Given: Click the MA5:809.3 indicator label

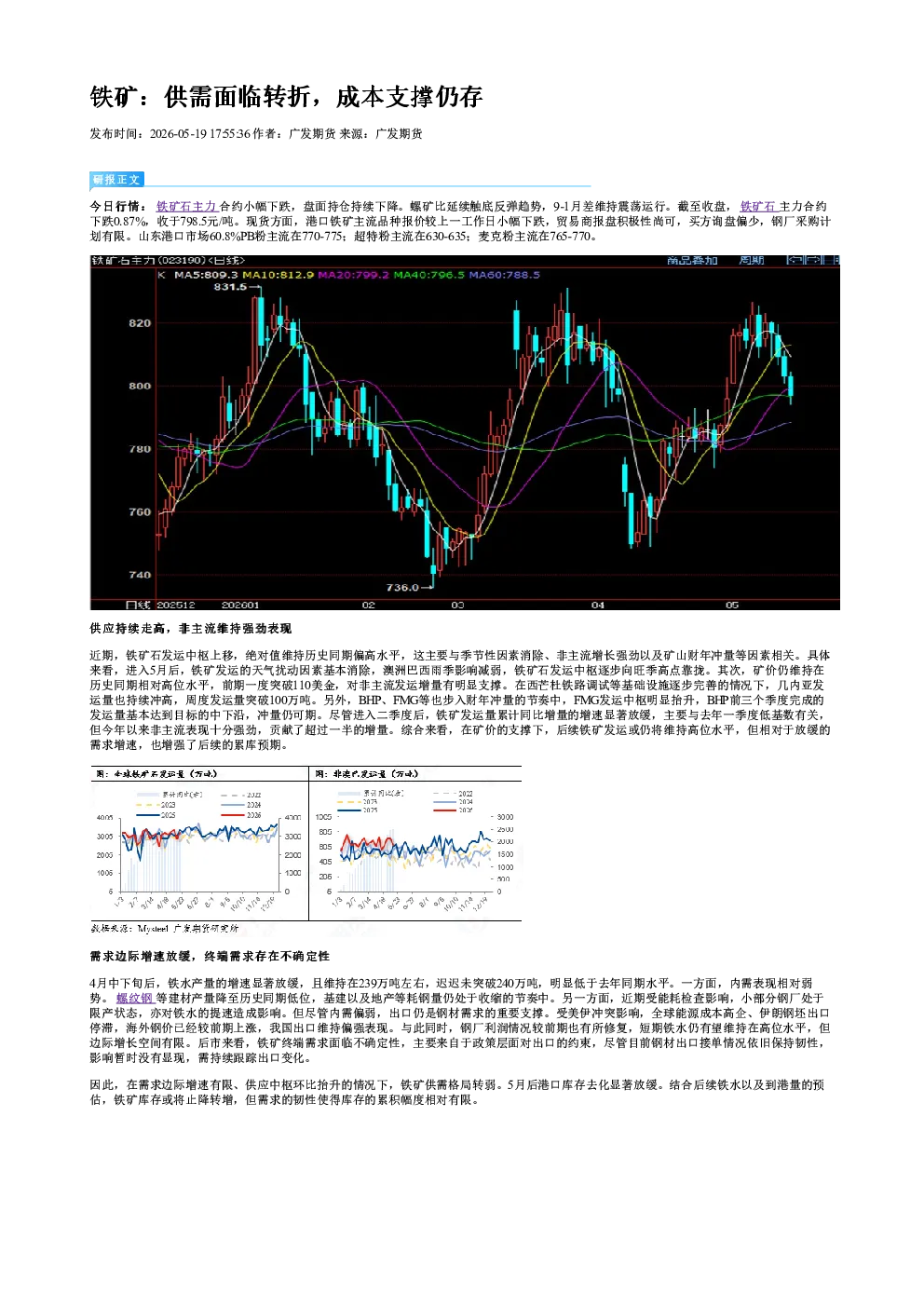Looking at the screenshot, I should (206, 275).
